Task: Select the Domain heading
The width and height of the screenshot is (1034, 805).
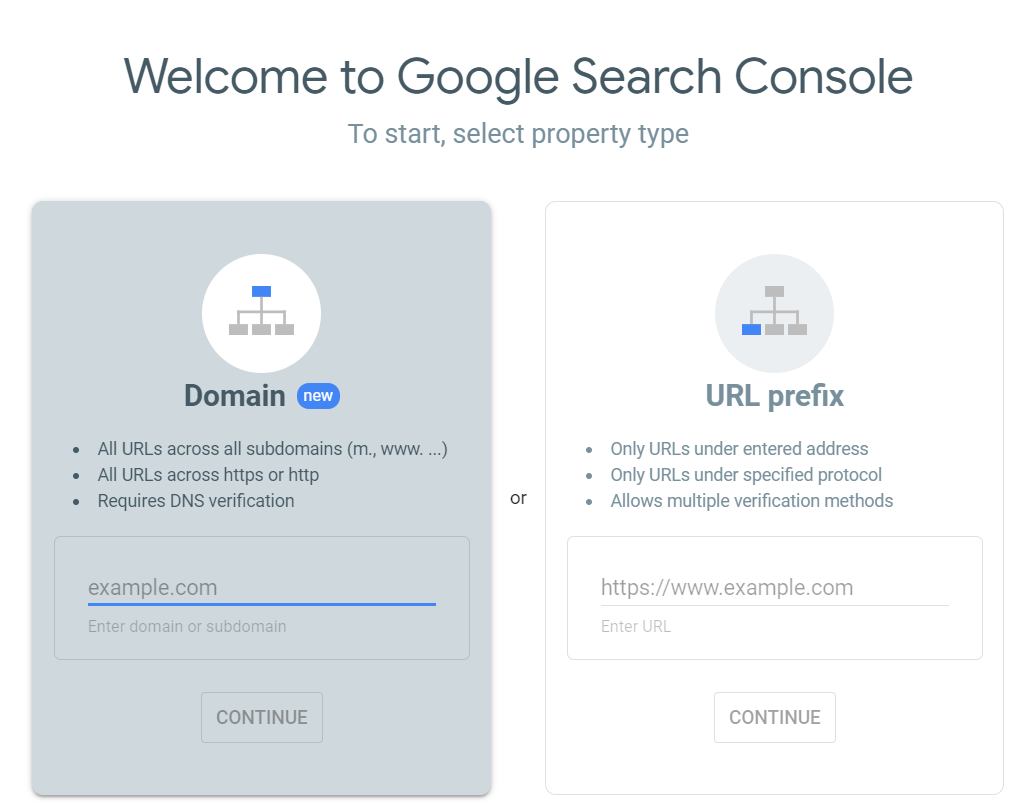Action: pyautogui.click(x=235, y=396)
